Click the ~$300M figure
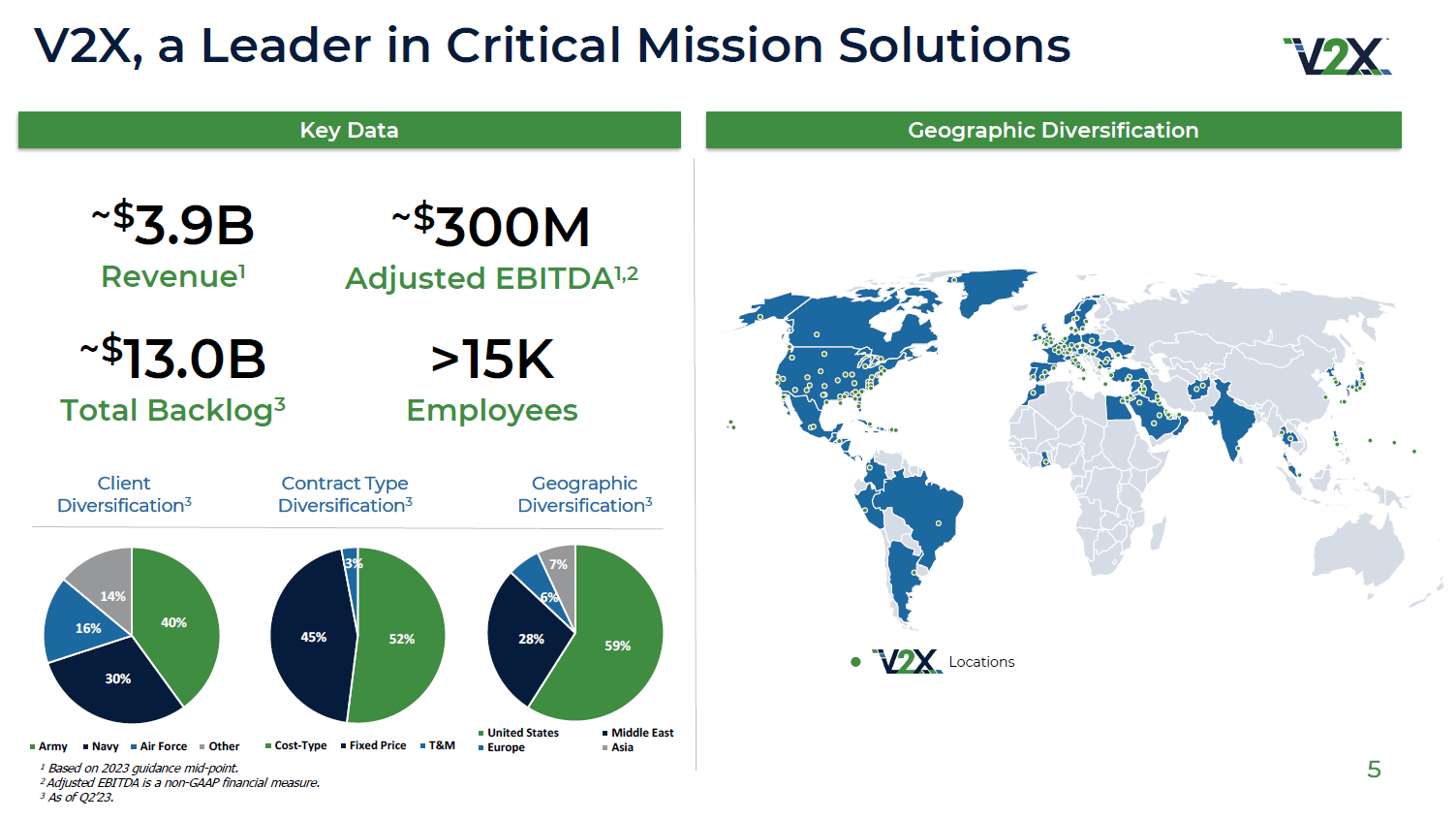This screenshot has width=1456, height=819. click(x=491, y=225)
